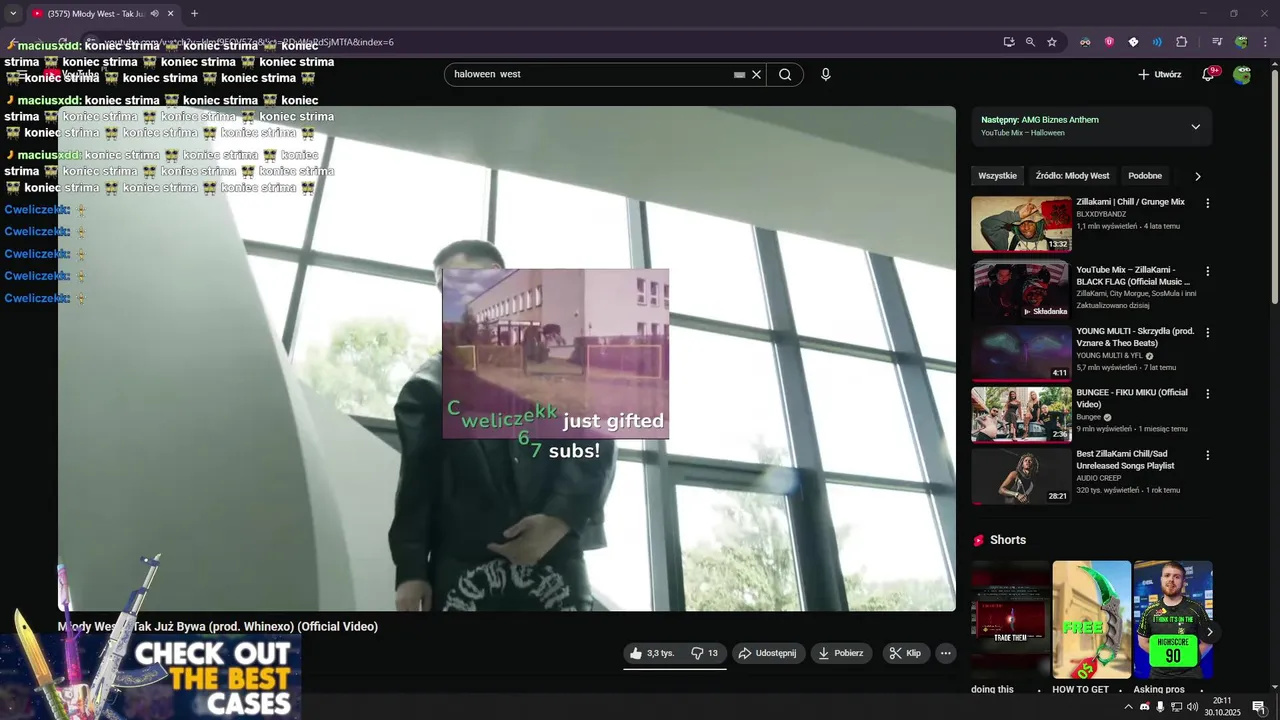This screenshot has width=1280, height=720.
Task: Open YOUNG MULTI - Skrzydła video title
Action: (x=1135, y=337)
